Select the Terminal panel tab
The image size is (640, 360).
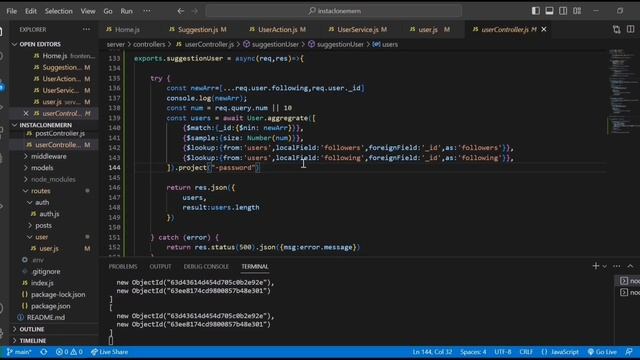[255, 267]
